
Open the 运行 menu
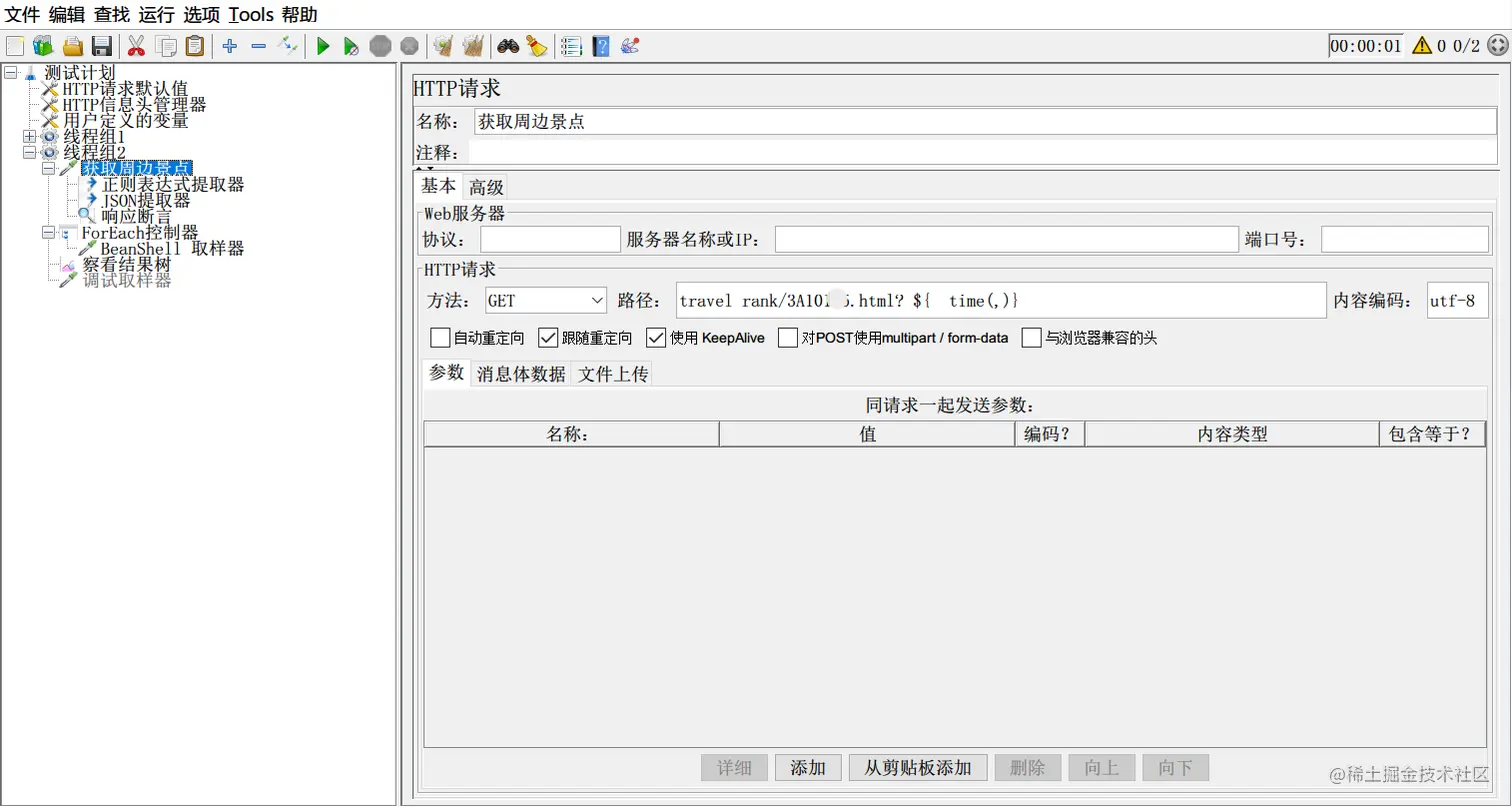click(x=155, y=15)
